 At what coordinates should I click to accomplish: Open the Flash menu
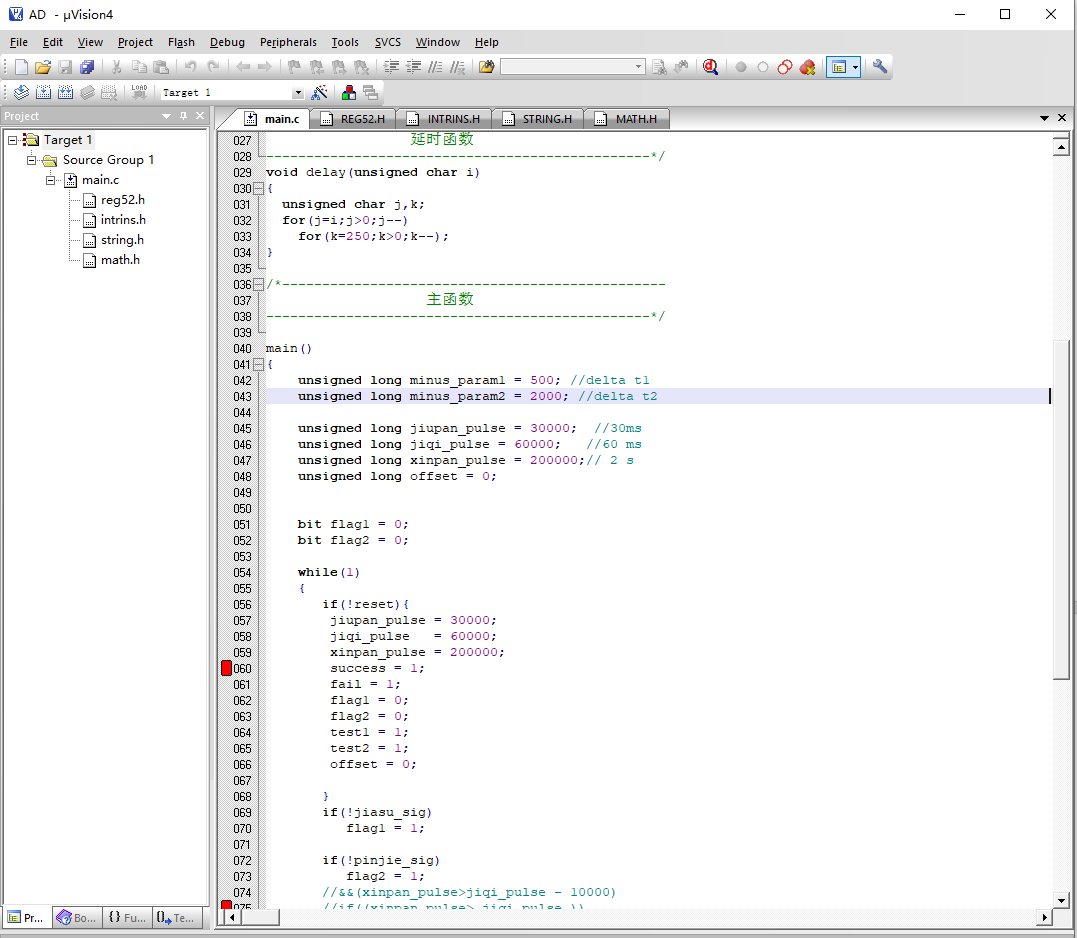point(181,42)
